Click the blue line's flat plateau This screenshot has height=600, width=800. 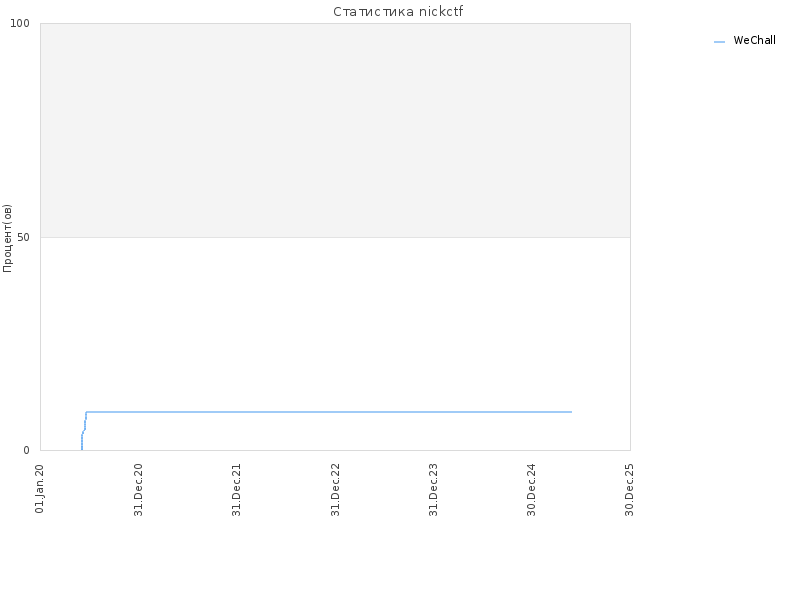pyautogui.click(x=329, y=412)
